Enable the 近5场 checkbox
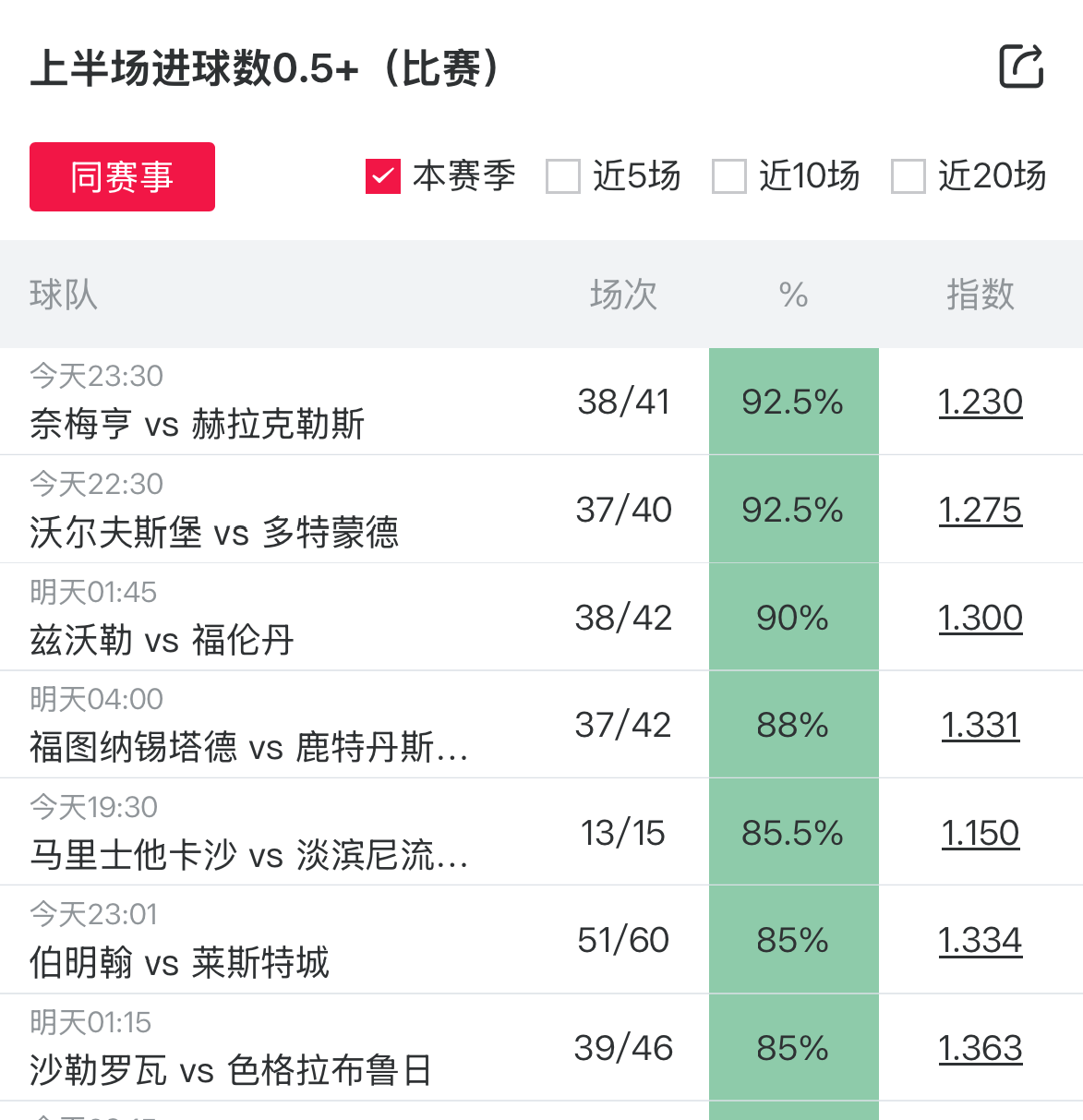1083x1120 pixels. (x=563, y=176)
